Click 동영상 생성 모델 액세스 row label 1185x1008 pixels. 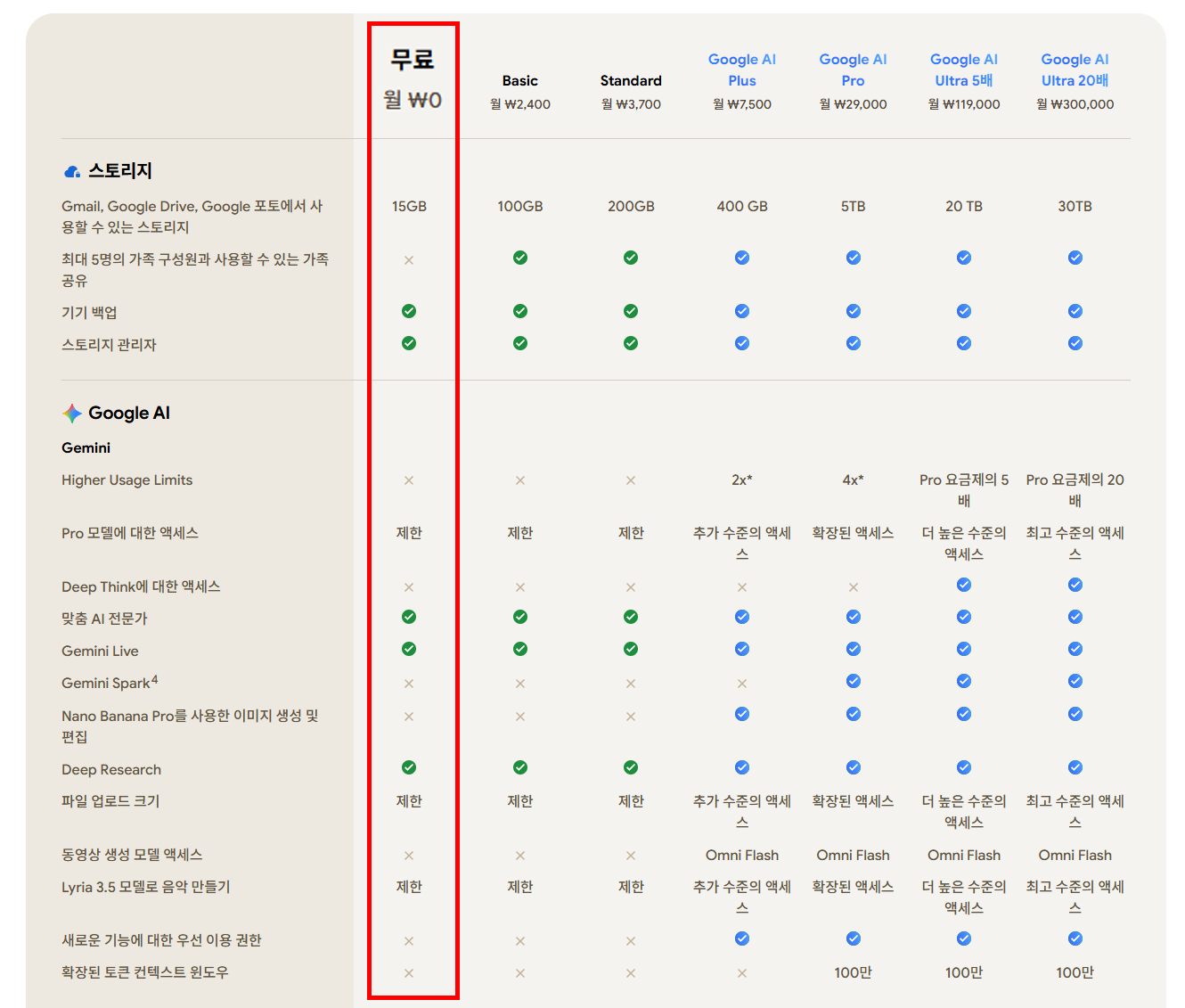click(132, 855)
